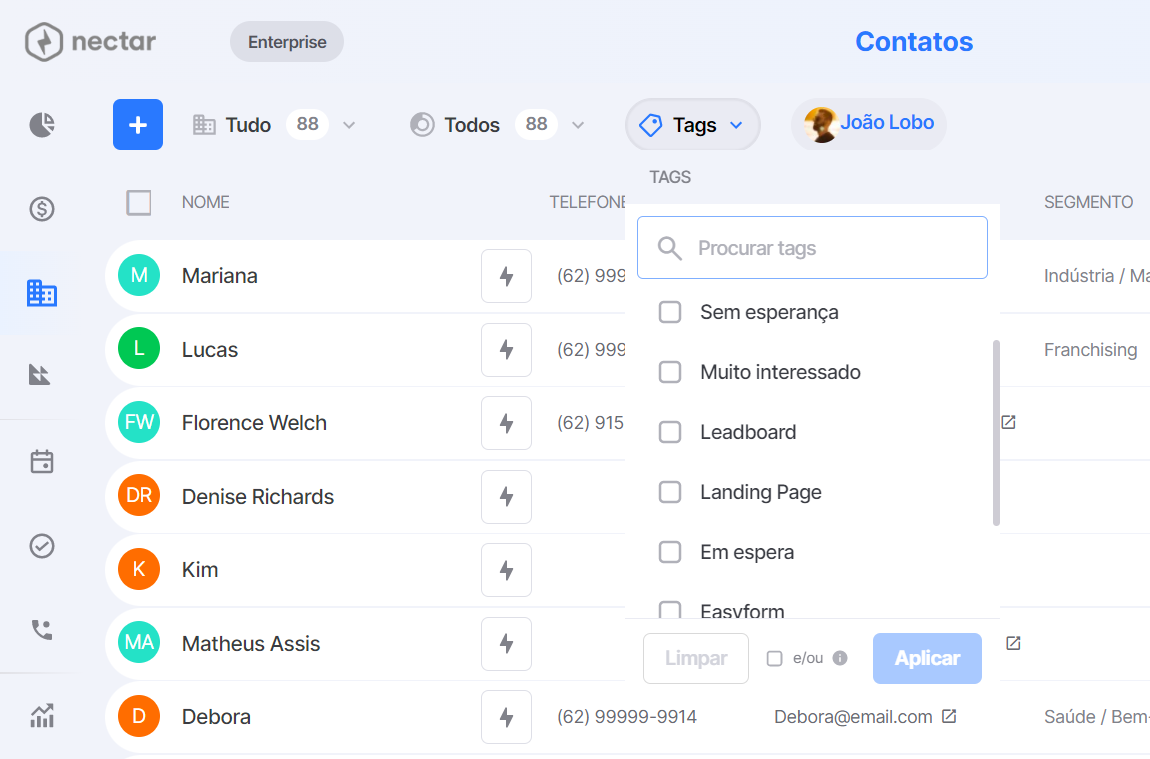Click the blue plus add contact button
This screenshot has width=1150, height=759.
pyautogui.click(x=138, y=125)
